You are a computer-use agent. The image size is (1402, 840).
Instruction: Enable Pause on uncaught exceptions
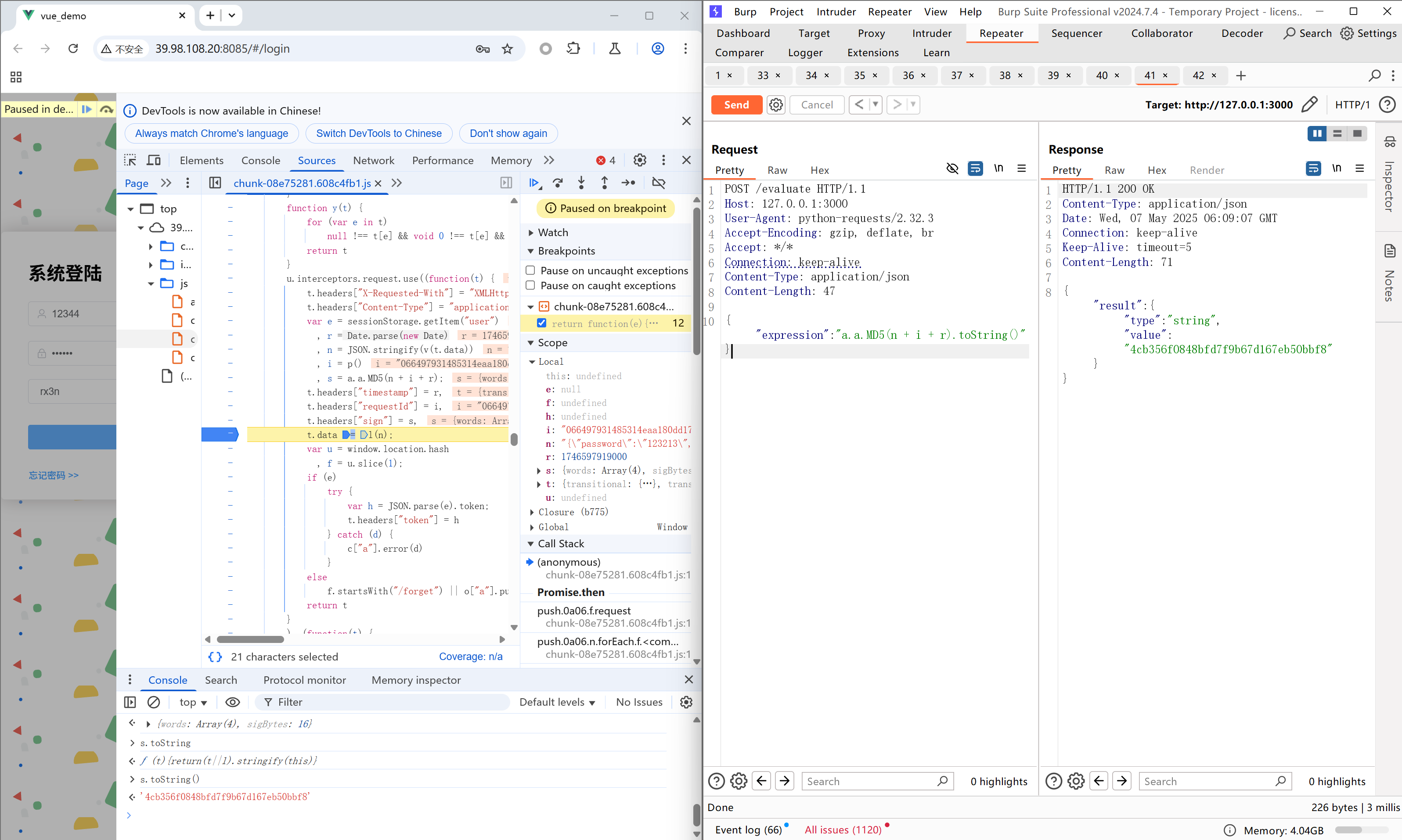(x=530, y=271)
